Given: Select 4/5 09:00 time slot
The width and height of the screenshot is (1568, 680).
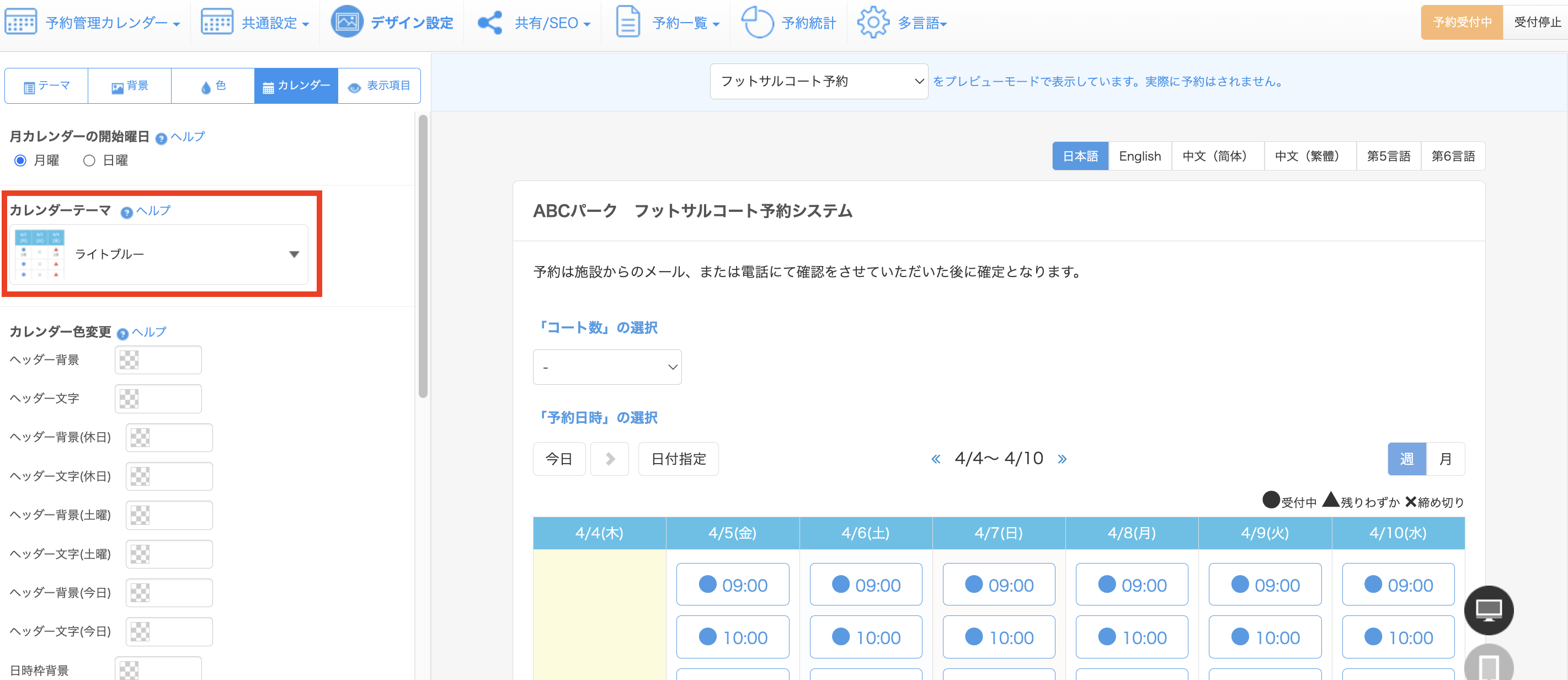Looking at the screenshot, I should [x=732, y=585].
